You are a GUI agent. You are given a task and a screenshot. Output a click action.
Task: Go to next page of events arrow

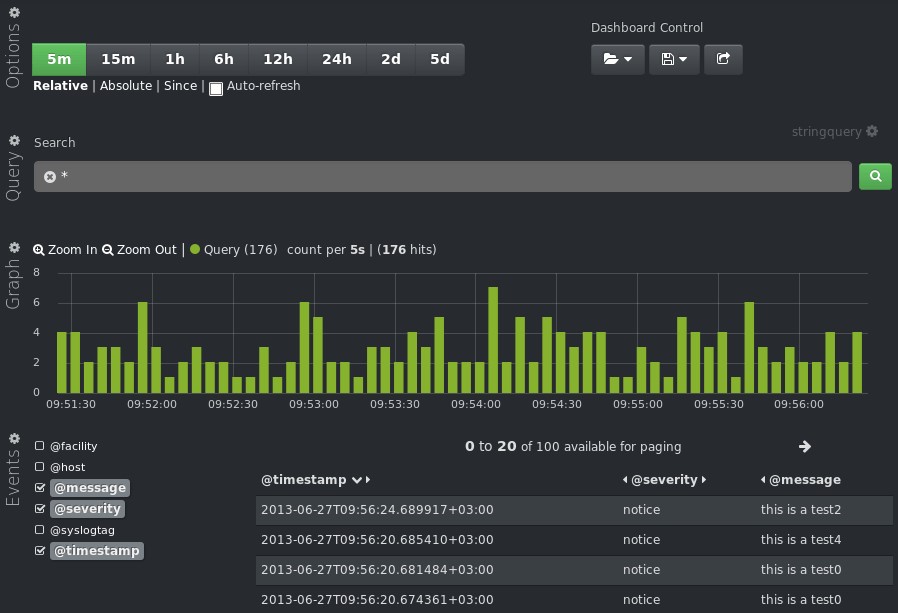[805, 447]
